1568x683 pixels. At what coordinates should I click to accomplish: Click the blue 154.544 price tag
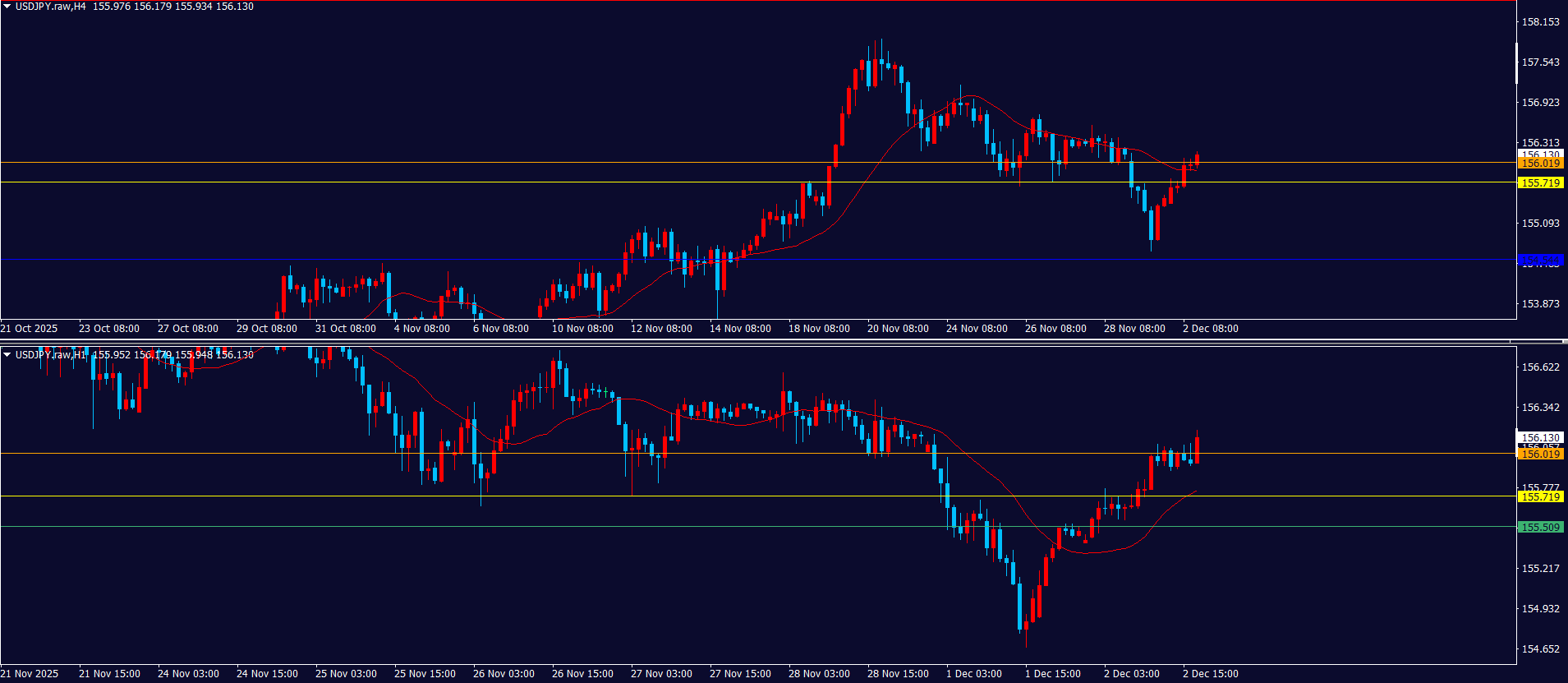coord(1540,261)
